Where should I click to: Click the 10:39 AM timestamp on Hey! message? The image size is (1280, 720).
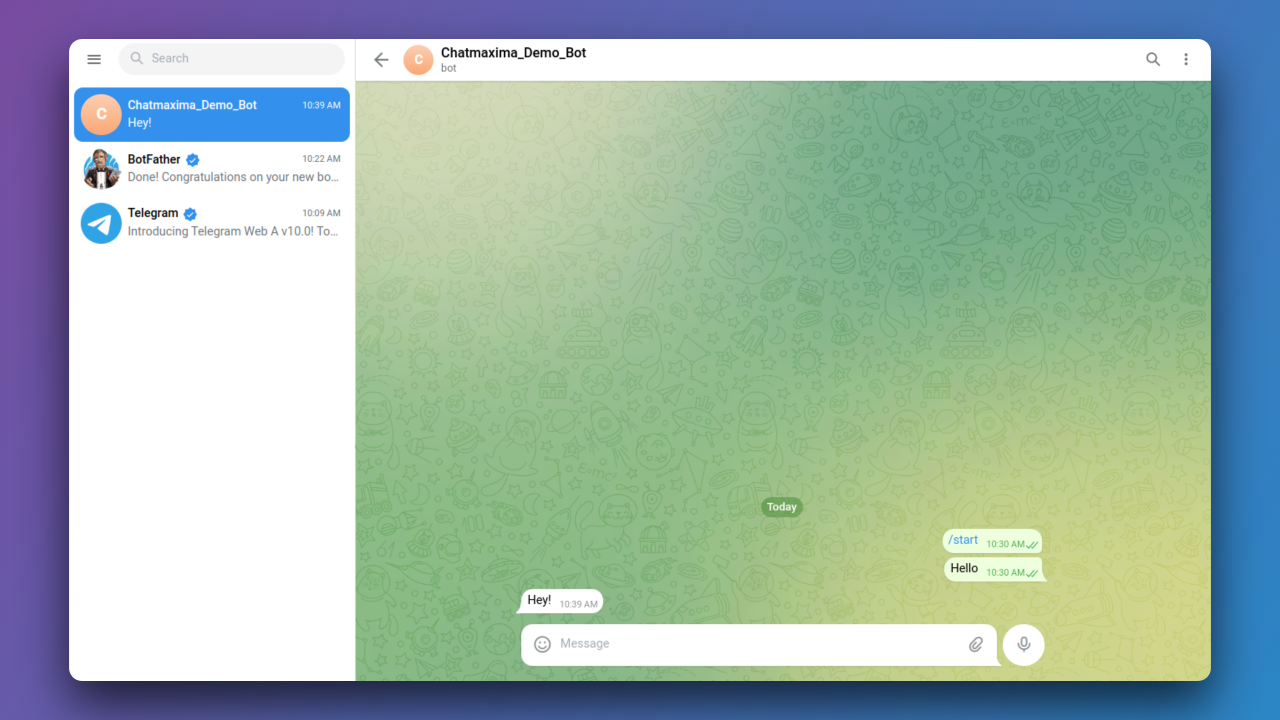(578, 604)
